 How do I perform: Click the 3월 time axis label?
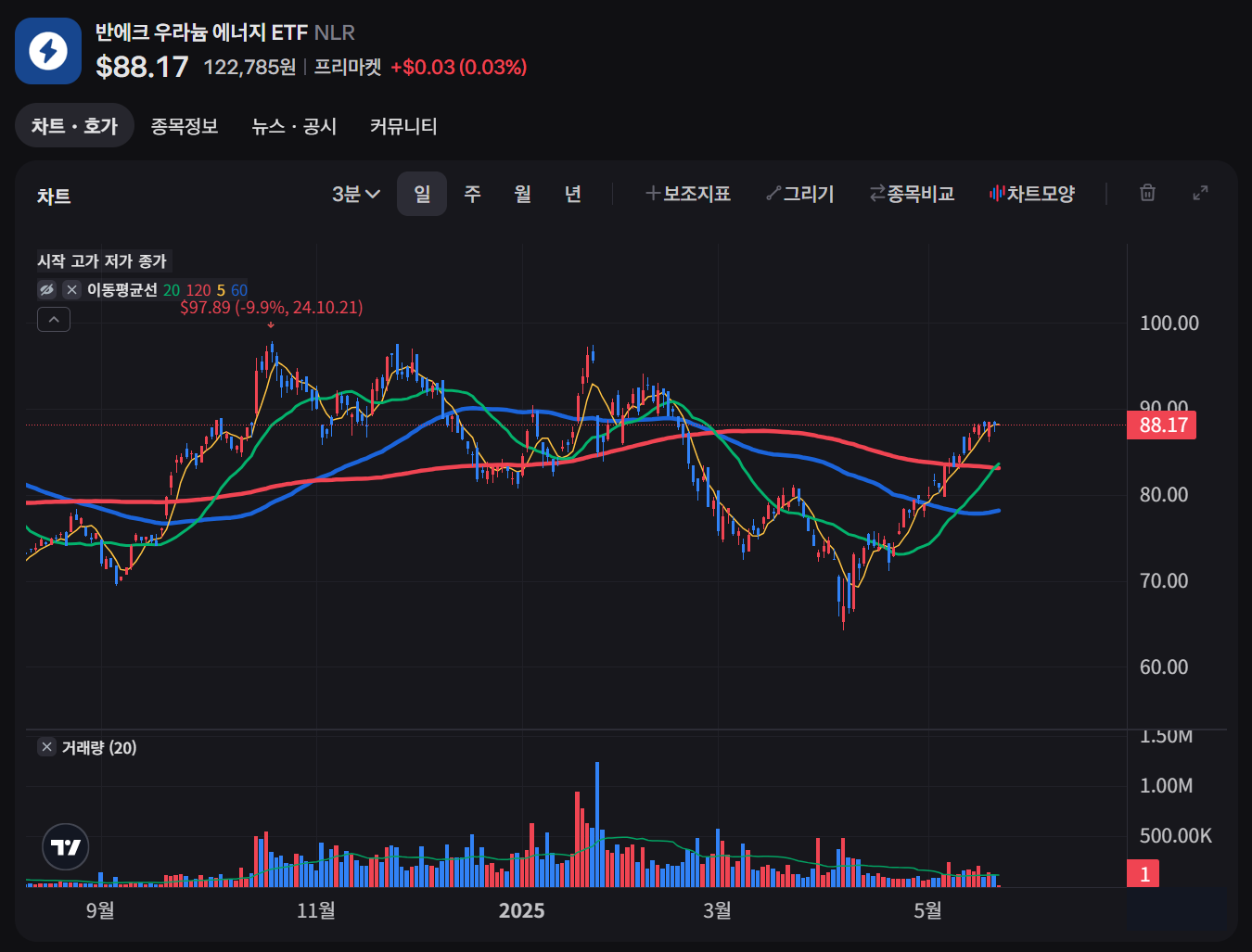pyautogui.click(x=717, y=910)
